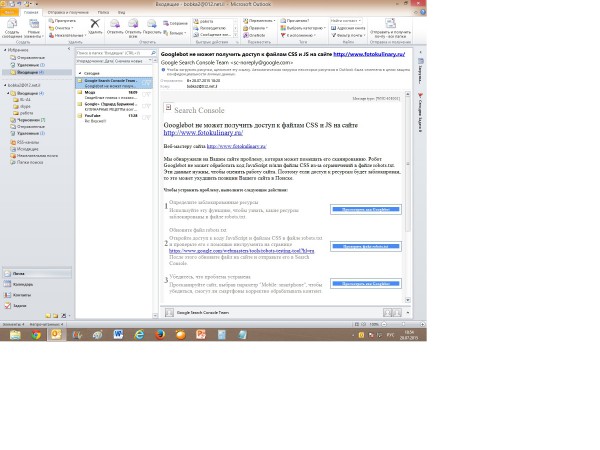Open the Файл (File) tab
600x450 pixels.
click(x=9, y=12)
